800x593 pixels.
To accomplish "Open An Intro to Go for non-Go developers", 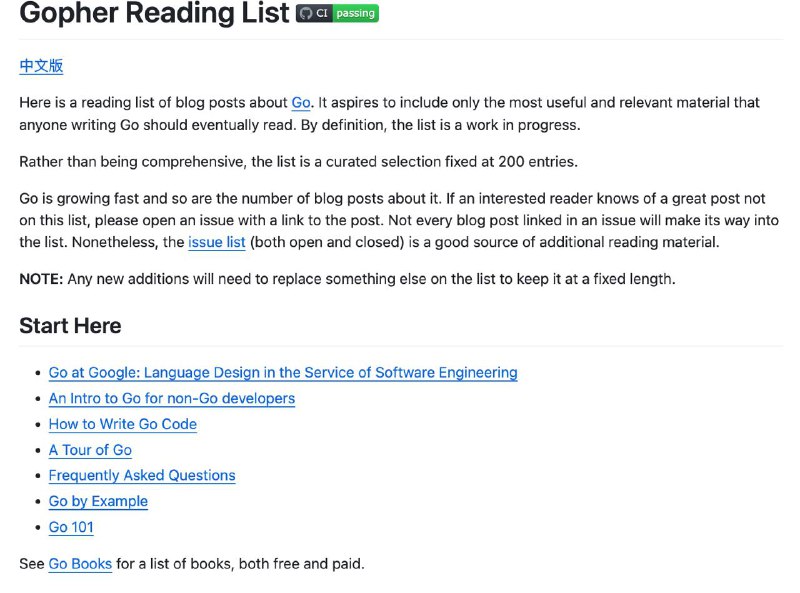I will pyautogui.click(x=172, y=398).
